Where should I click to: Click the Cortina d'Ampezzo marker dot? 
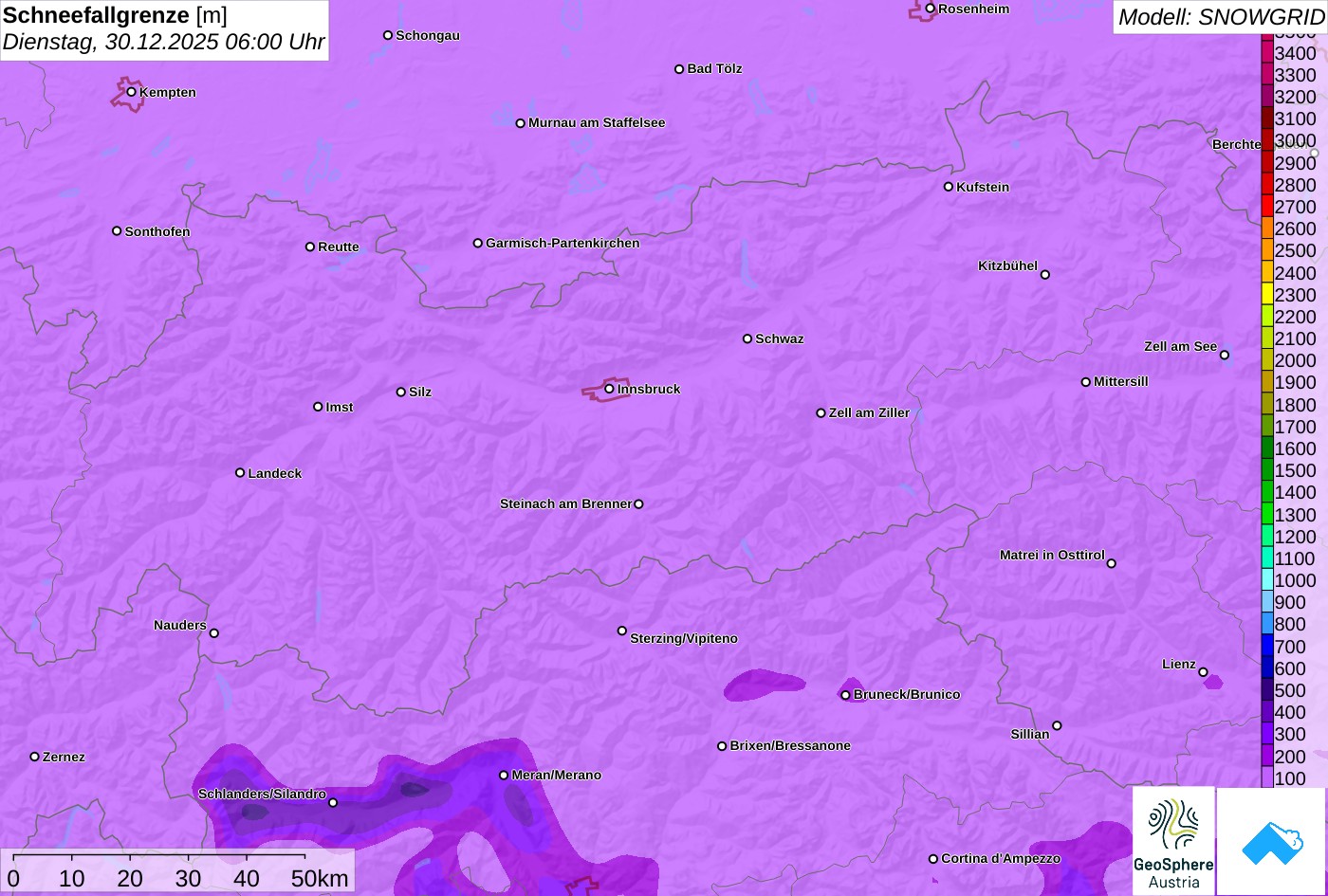click(933, 859)
